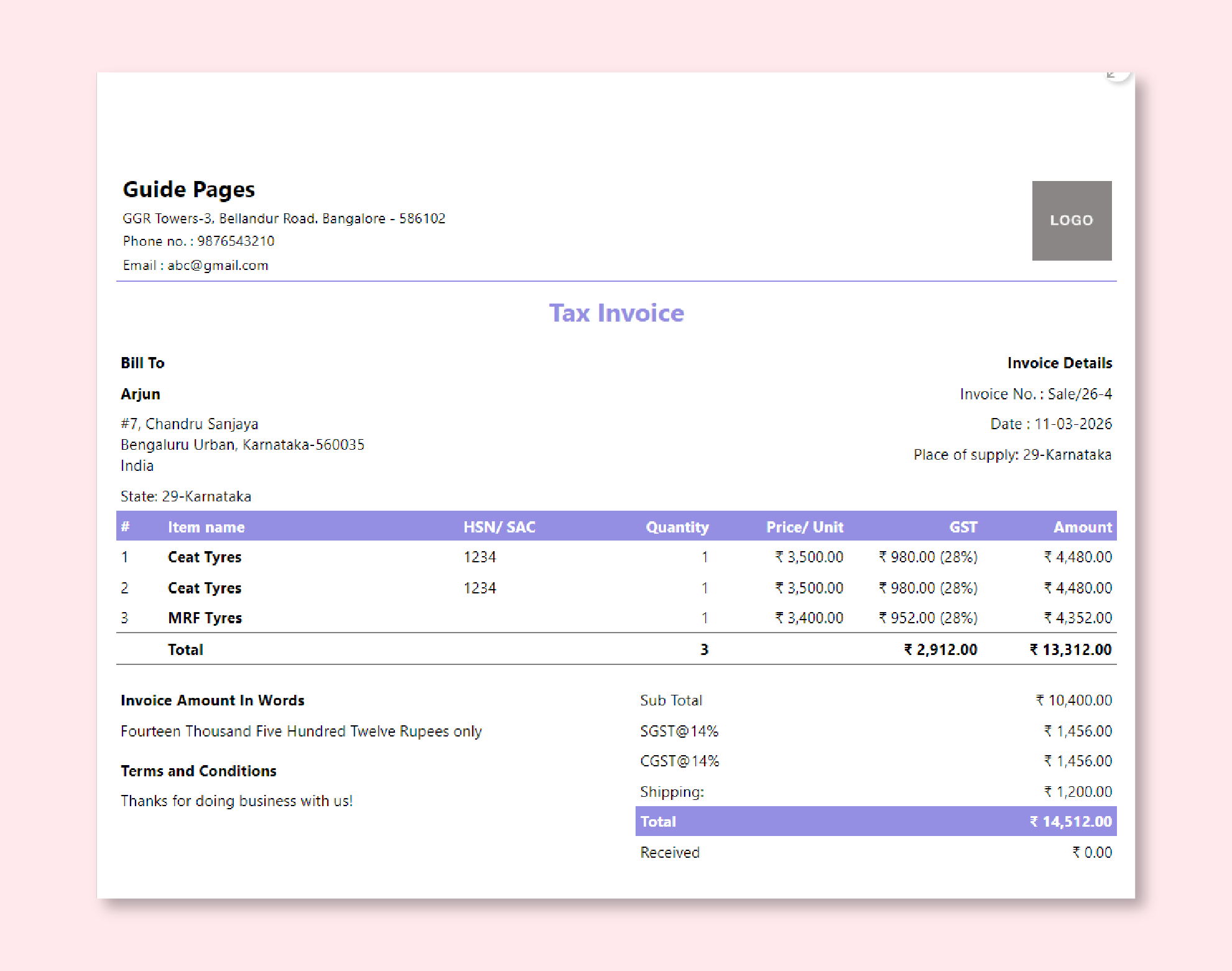Image resolution: width=1232 pixels, height=971 pixels.
Task: Select the first Ceat Tyres row
Action: point(205,557)
